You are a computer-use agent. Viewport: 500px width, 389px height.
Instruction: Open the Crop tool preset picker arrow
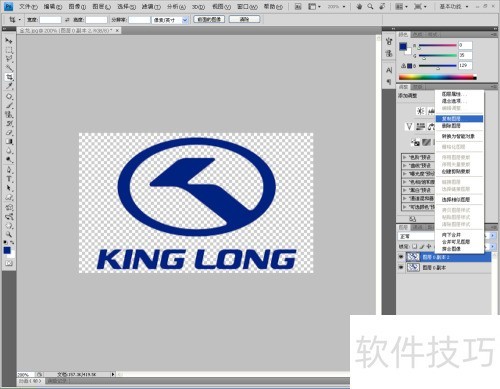pyautogui.click(x=20, y=20)
